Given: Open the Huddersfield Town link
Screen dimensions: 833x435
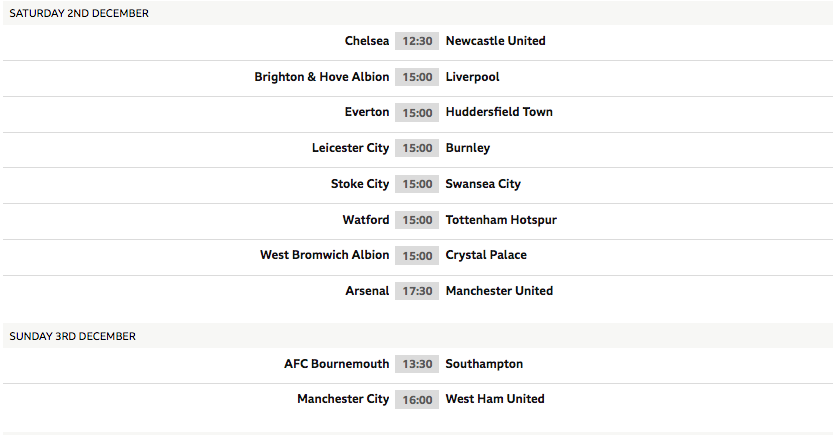Looking at the screenshot, I should [x=499, y=112].
